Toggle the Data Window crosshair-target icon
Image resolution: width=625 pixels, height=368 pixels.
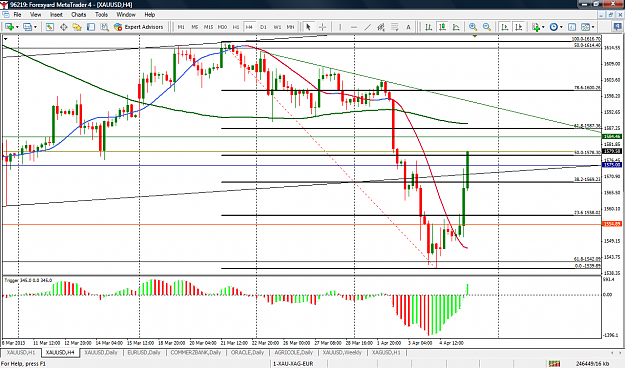coord(63,27)
